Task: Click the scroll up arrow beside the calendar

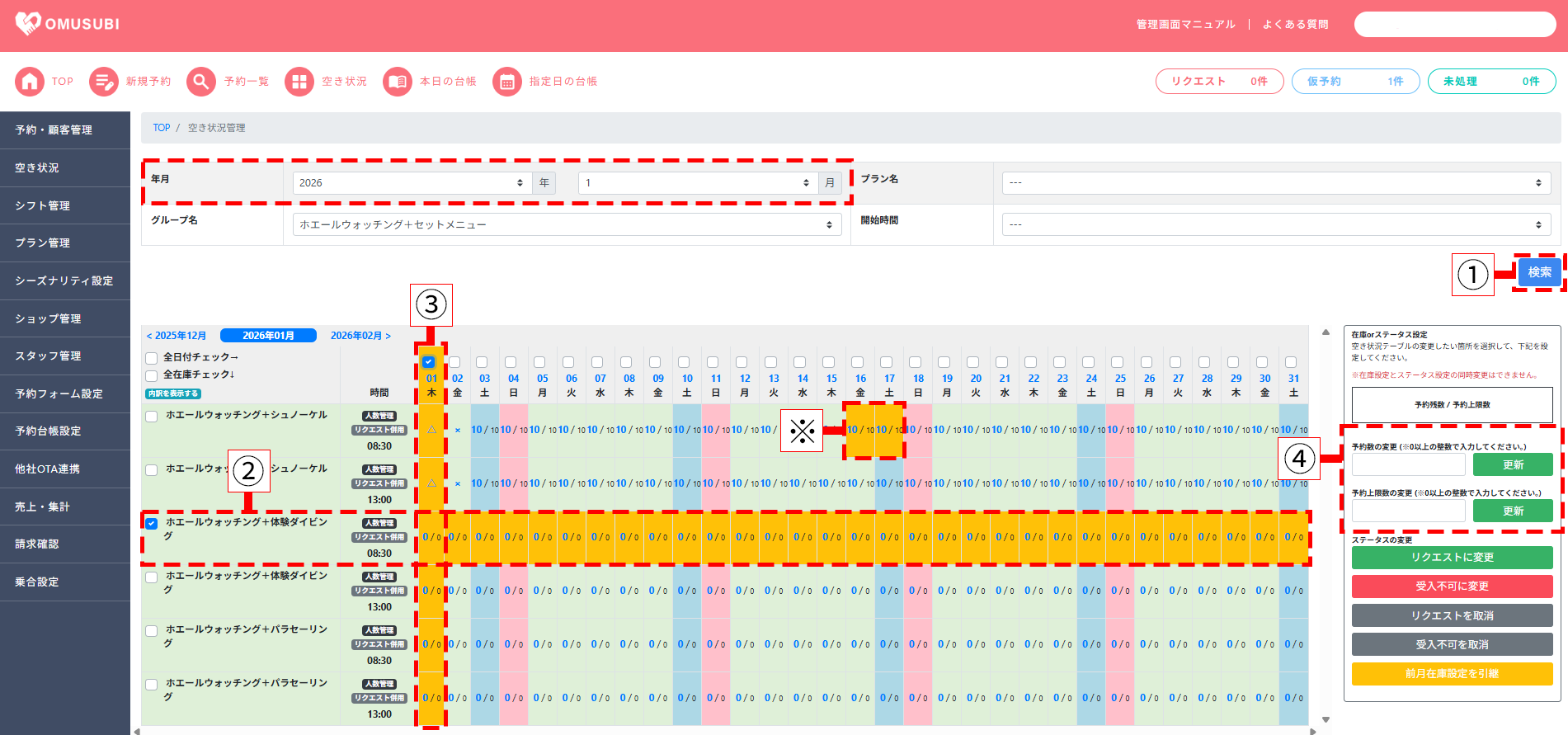Action: pyautogui.click(x=1326, y=332)
